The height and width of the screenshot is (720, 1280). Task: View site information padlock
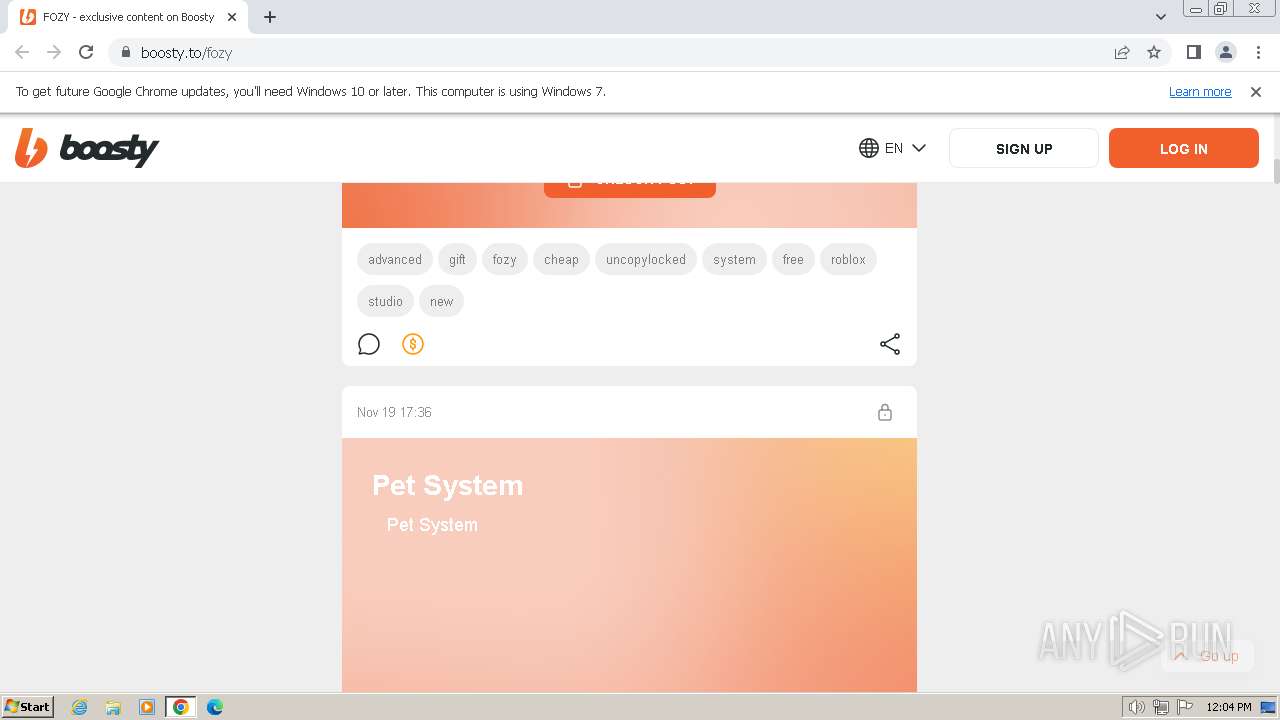(126, 52)
